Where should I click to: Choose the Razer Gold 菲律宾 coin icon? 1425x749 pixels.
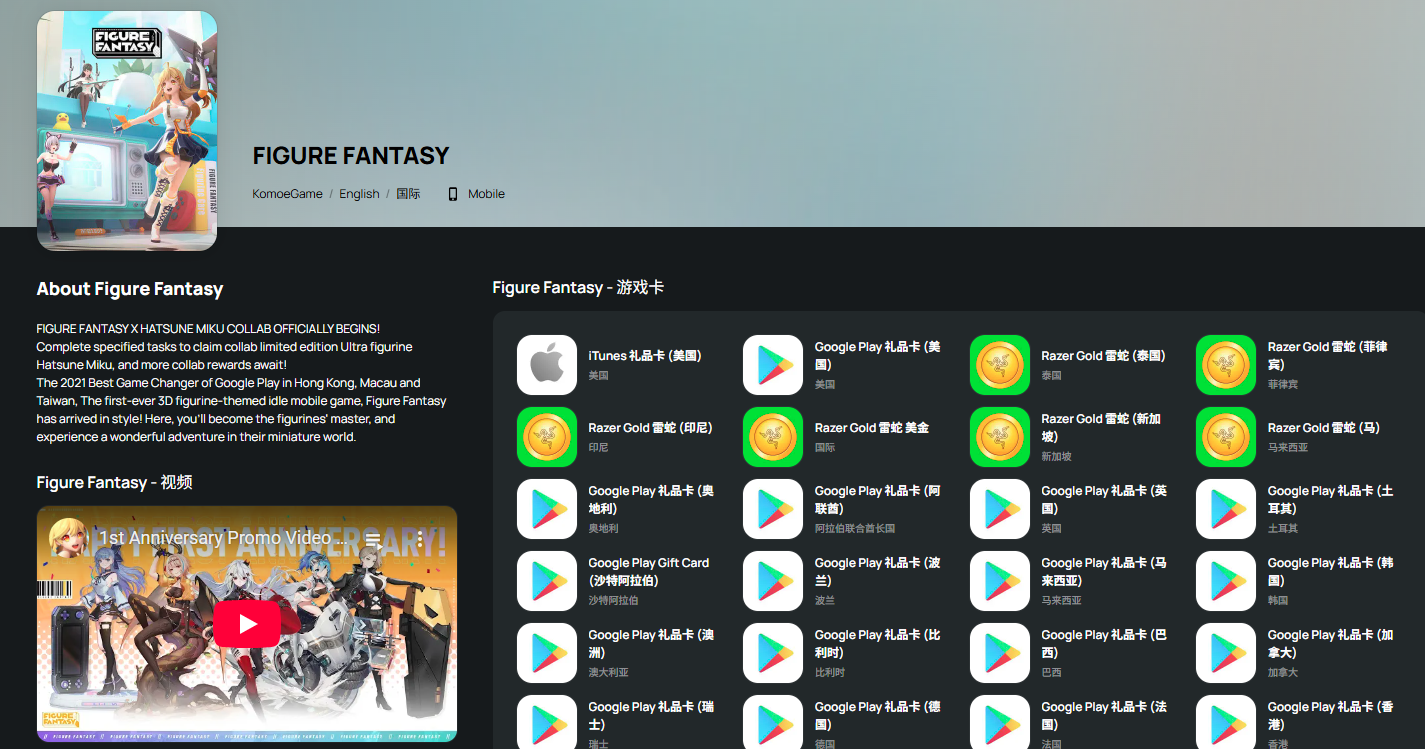[1226, 365]
